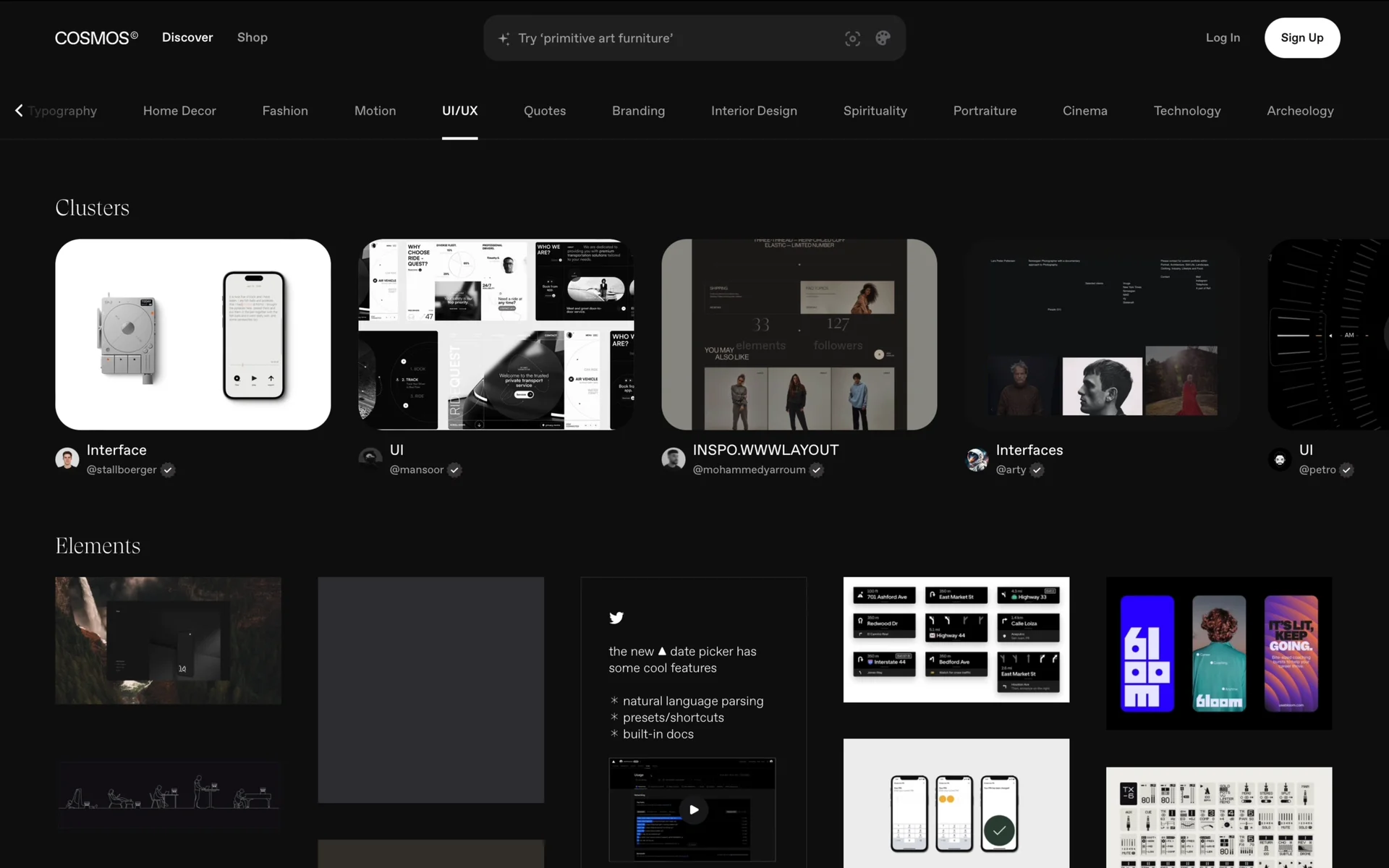Open the mohammedyarroum profile avatar
The width and height of the screenshot is (1389, 868).
point(674,459)
